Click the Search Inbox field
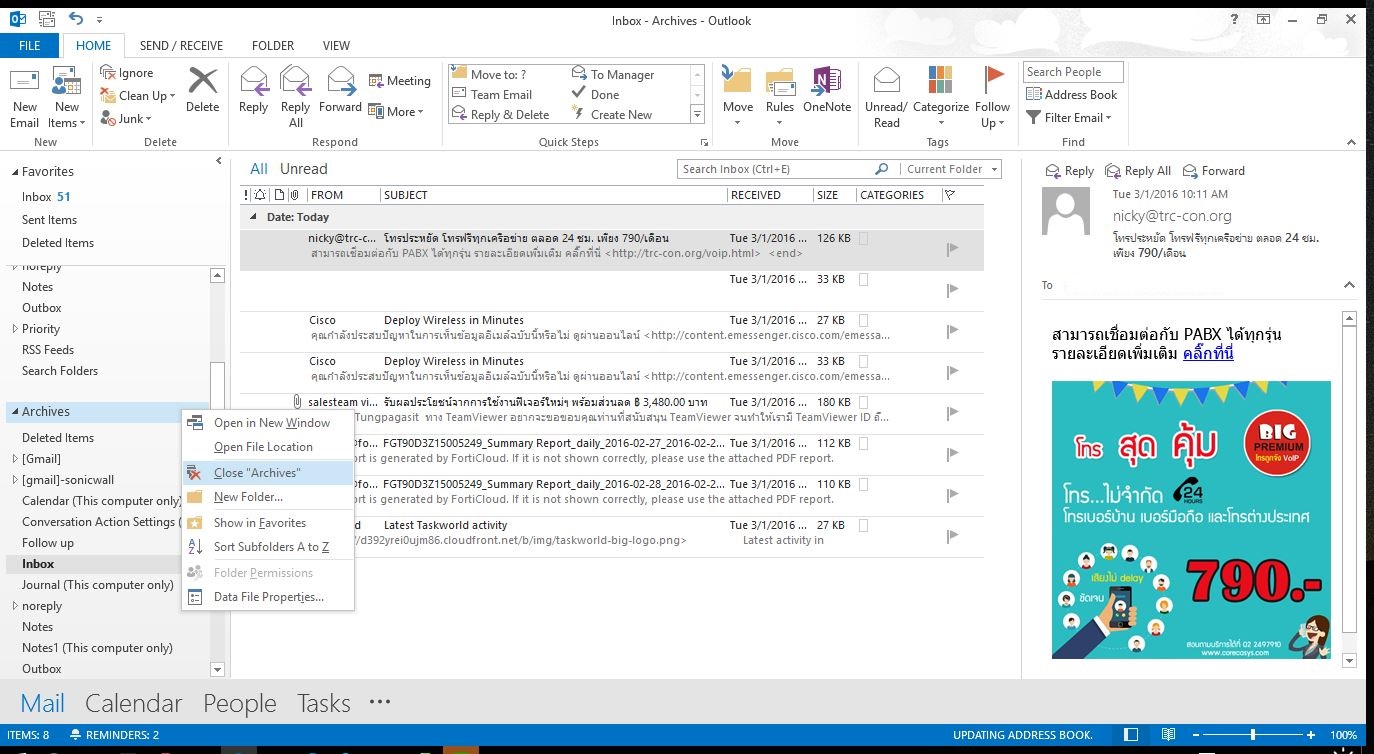The height and width of the screenshot is (754, 1374). click(x=775, y=169)
